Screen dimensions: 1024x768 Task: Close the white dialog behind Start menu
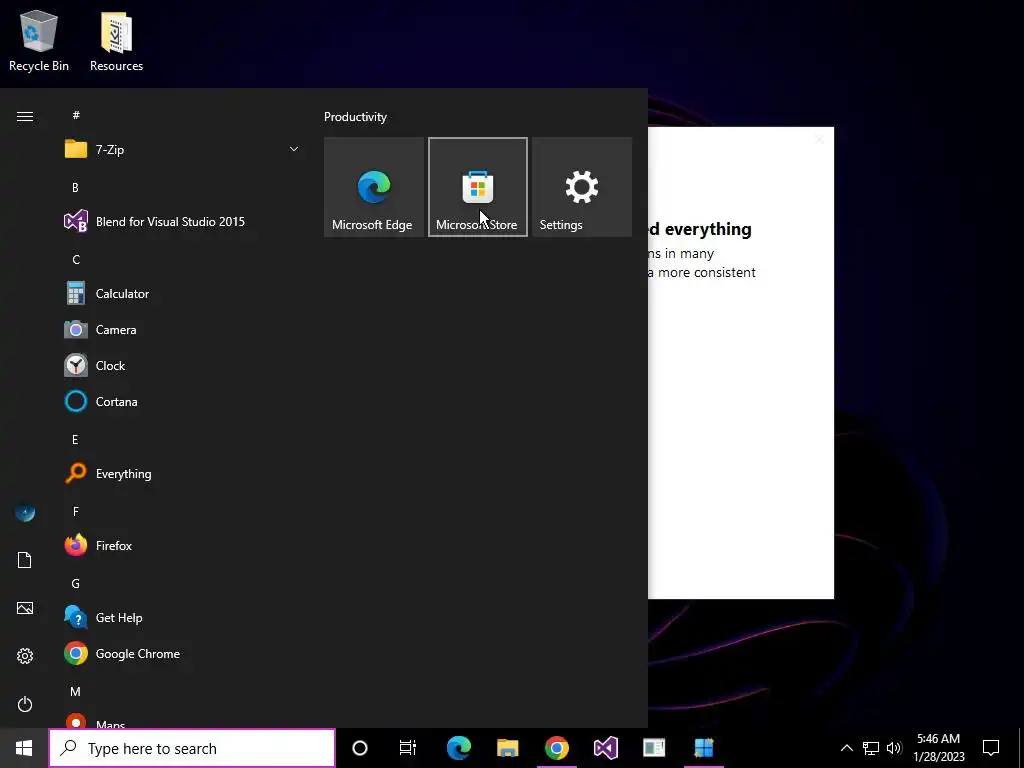pos(820,139)
